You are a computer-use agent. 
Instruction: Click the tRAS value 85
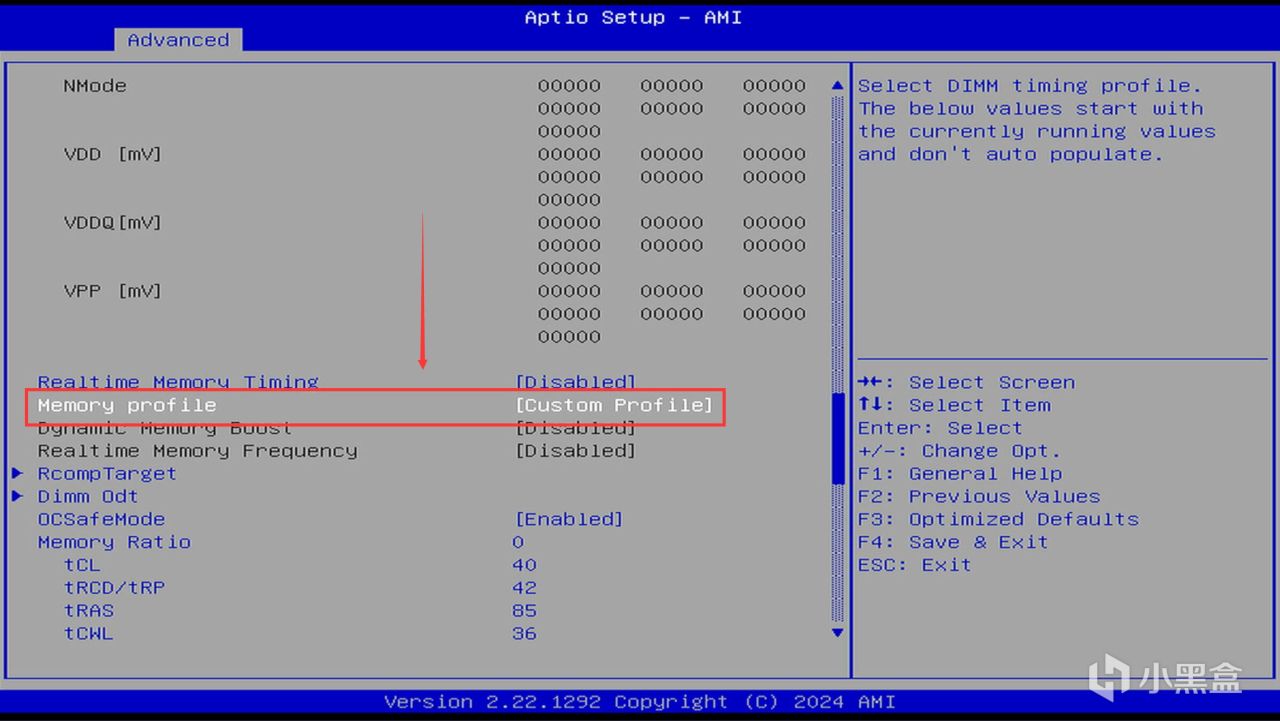pyautogui.click(x=524, y=610)
